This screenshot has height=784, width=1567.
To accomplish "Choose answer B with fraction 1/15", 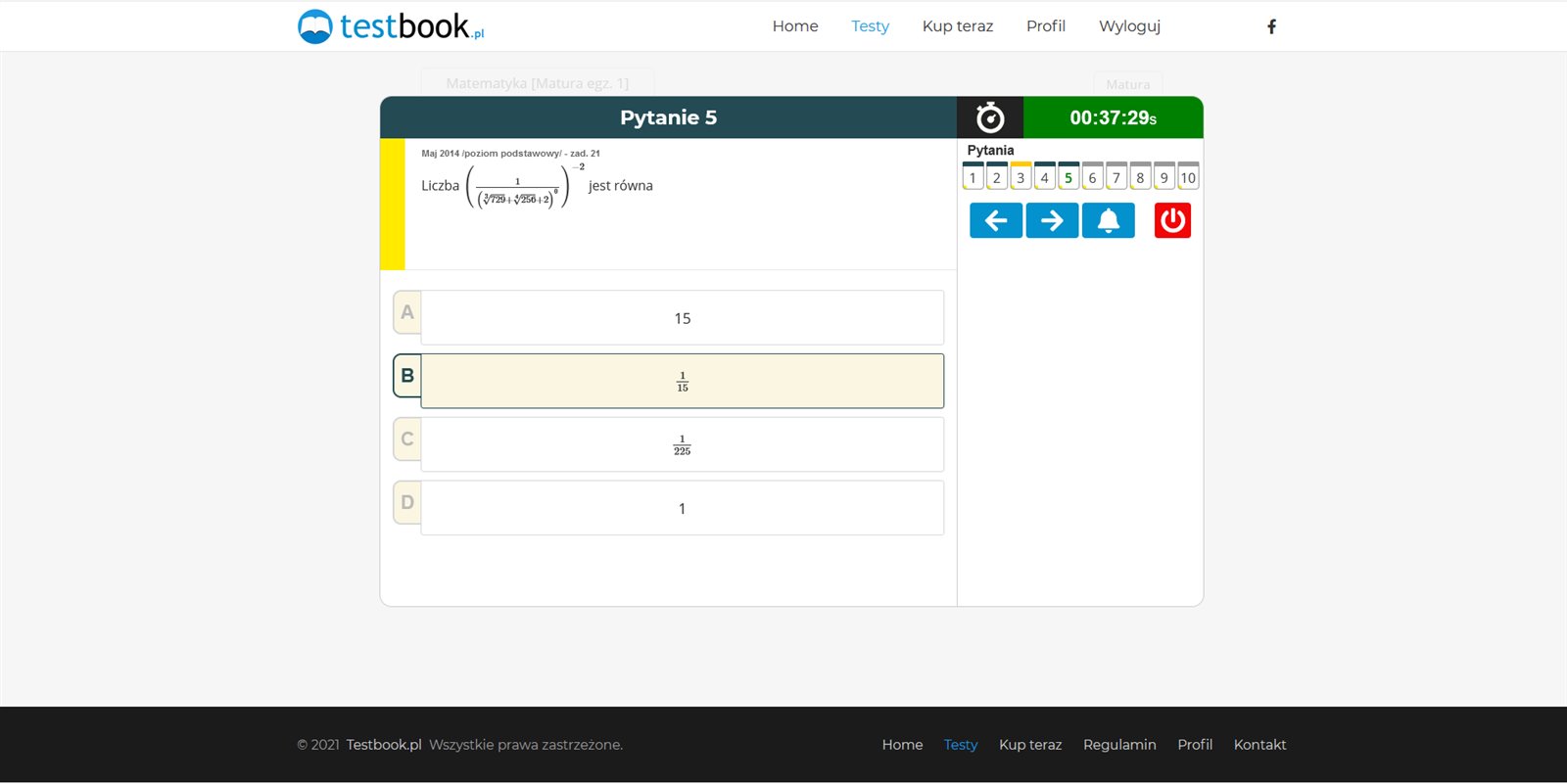I will tap(682, 382).
